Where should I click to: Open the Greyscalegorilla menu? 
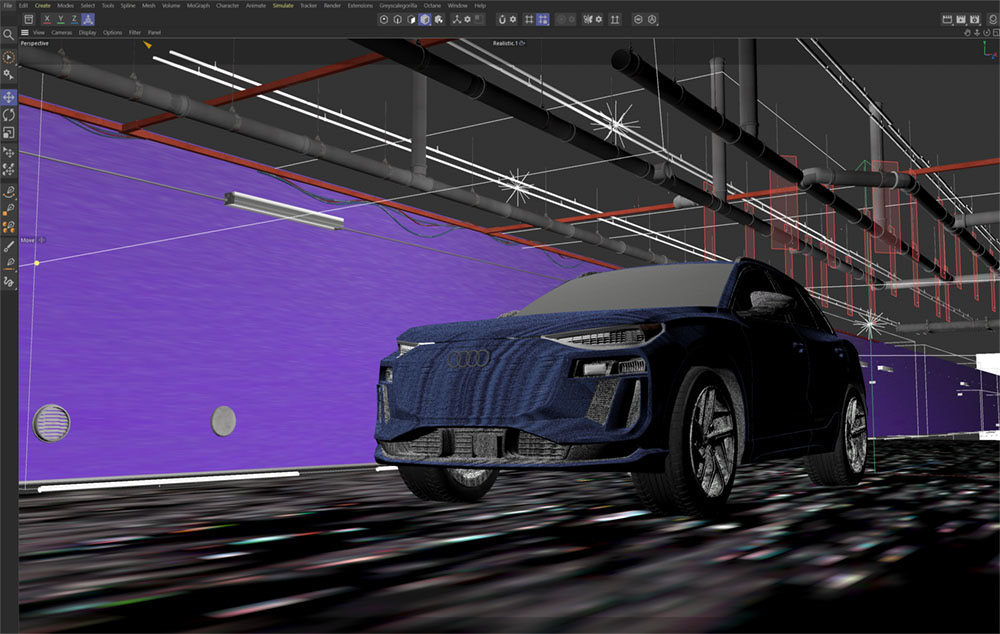(x=398, y=5)
